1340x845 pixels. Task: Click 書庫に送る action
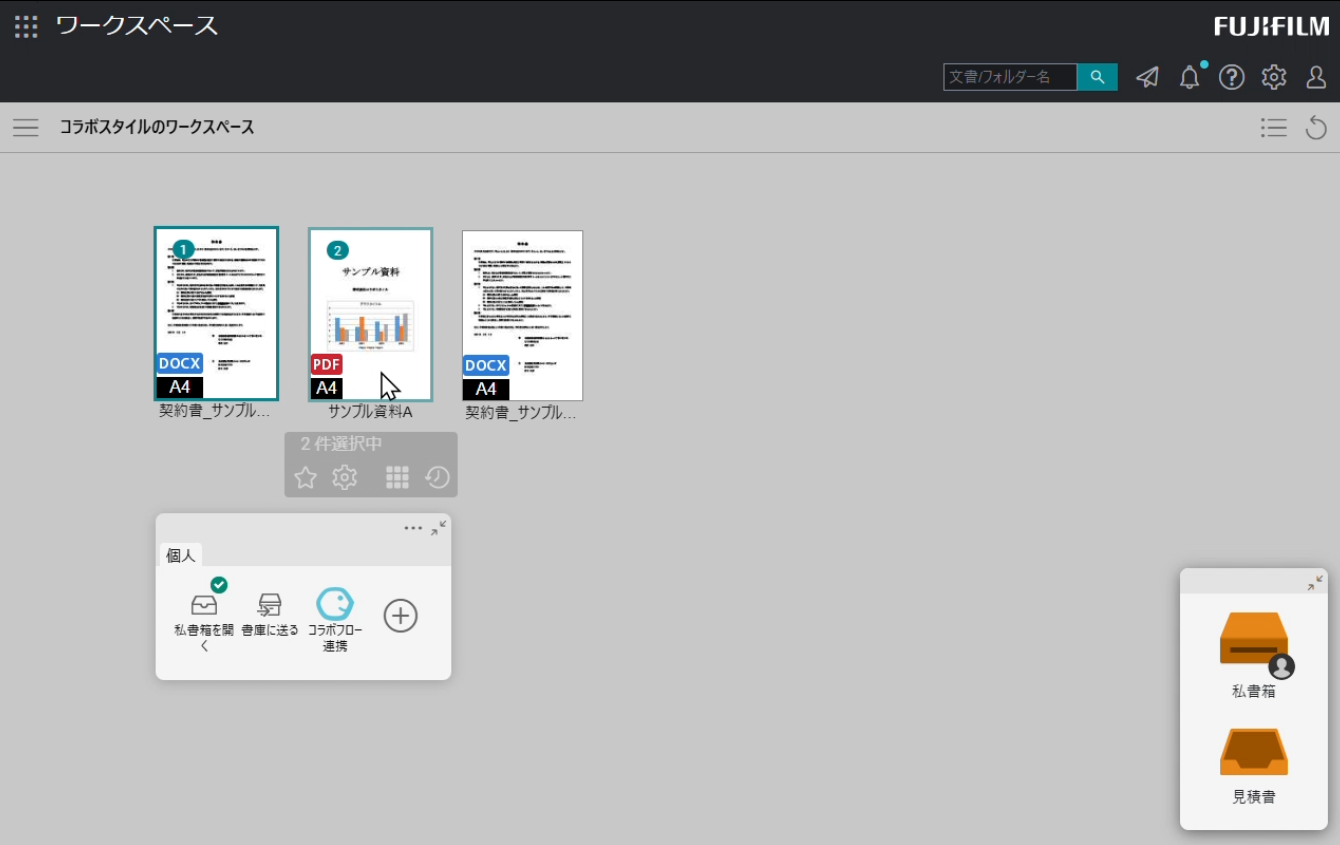click(270, 612)
